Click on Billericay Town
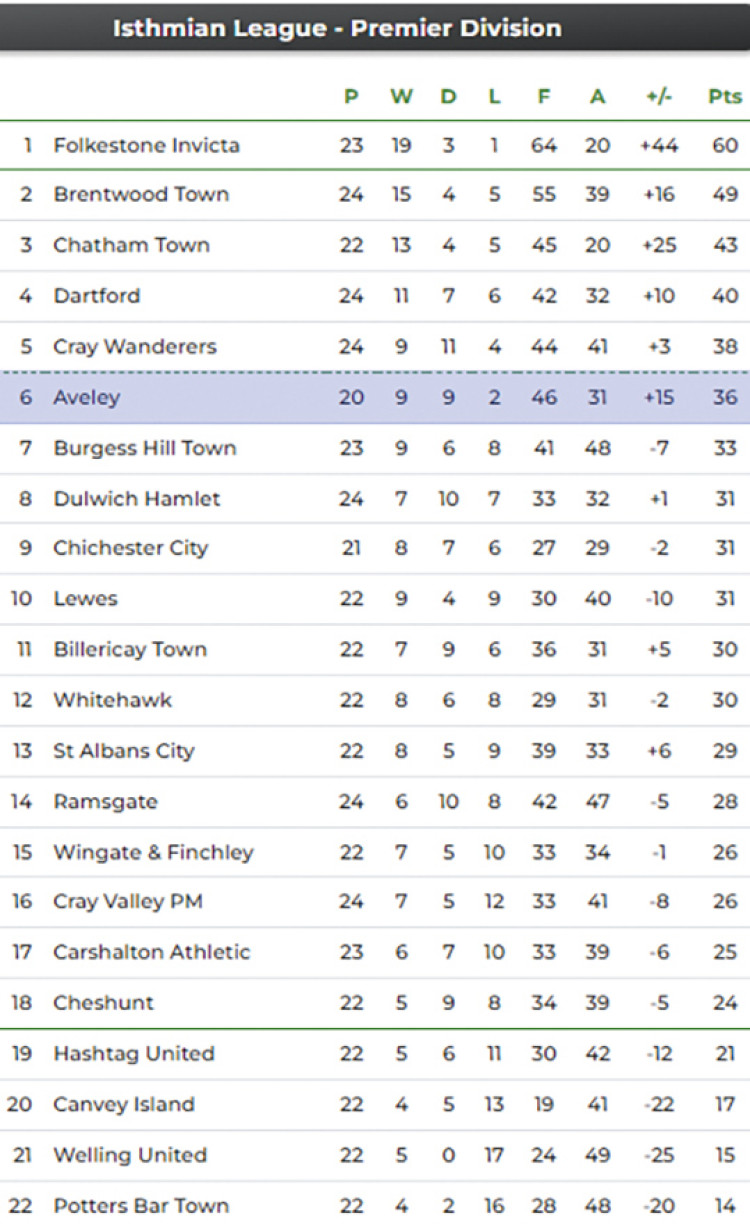750x1231 pixels. [x=130, y=649]
